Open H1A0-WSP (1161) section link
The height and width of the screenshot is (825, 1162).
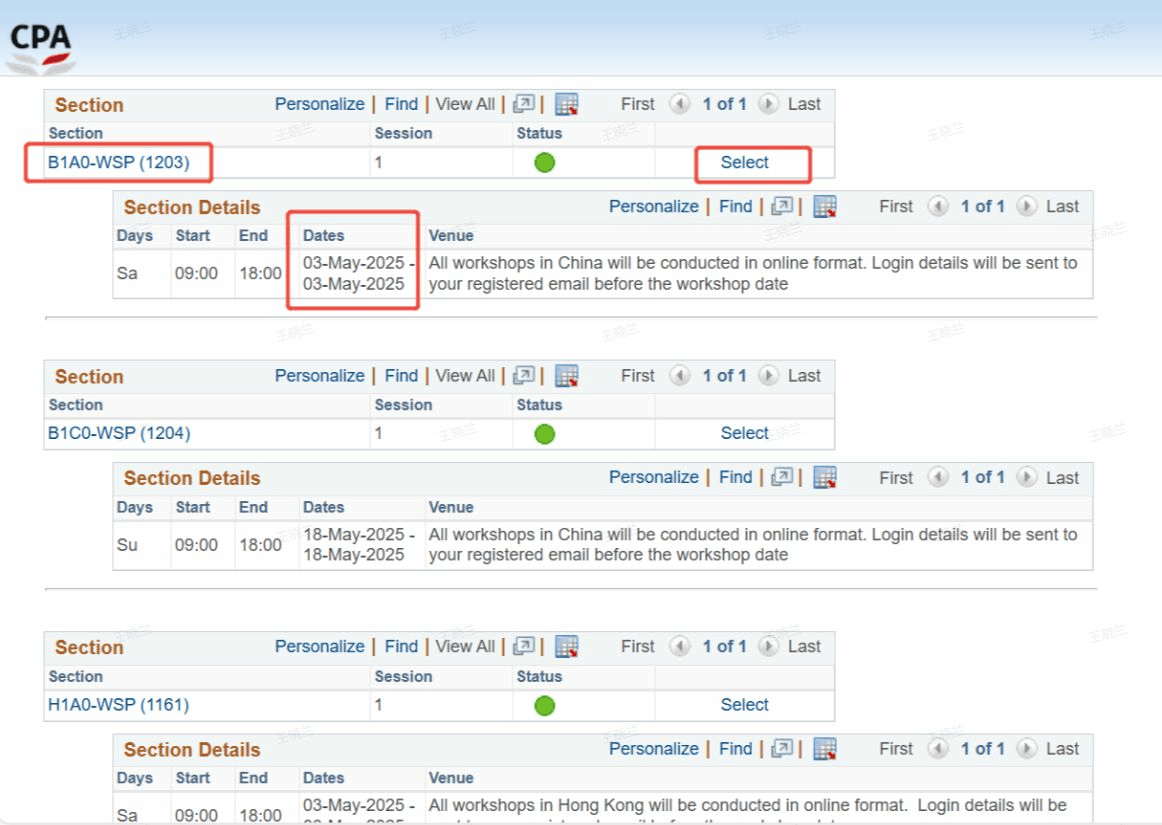pos(118,705)
